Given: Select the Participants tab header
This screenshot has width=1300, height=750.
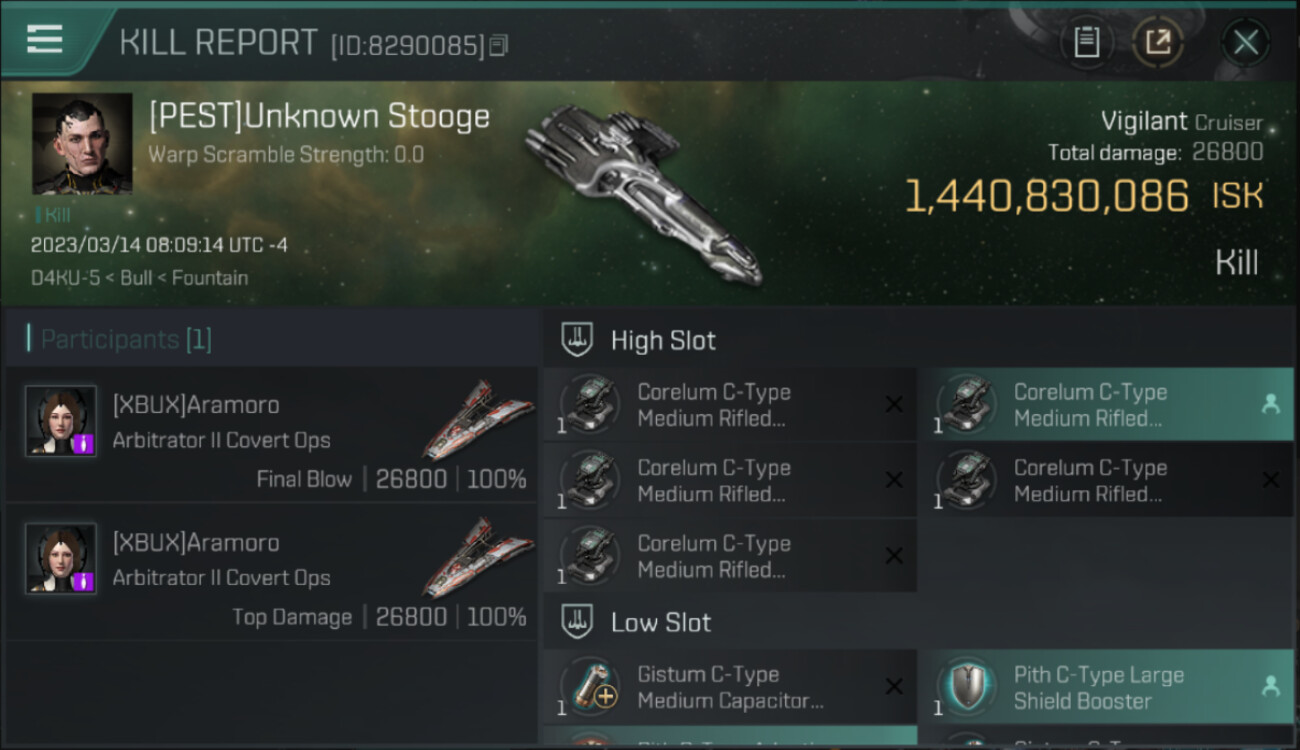Looking at the screenshot, I should click(x=120, y=339).
